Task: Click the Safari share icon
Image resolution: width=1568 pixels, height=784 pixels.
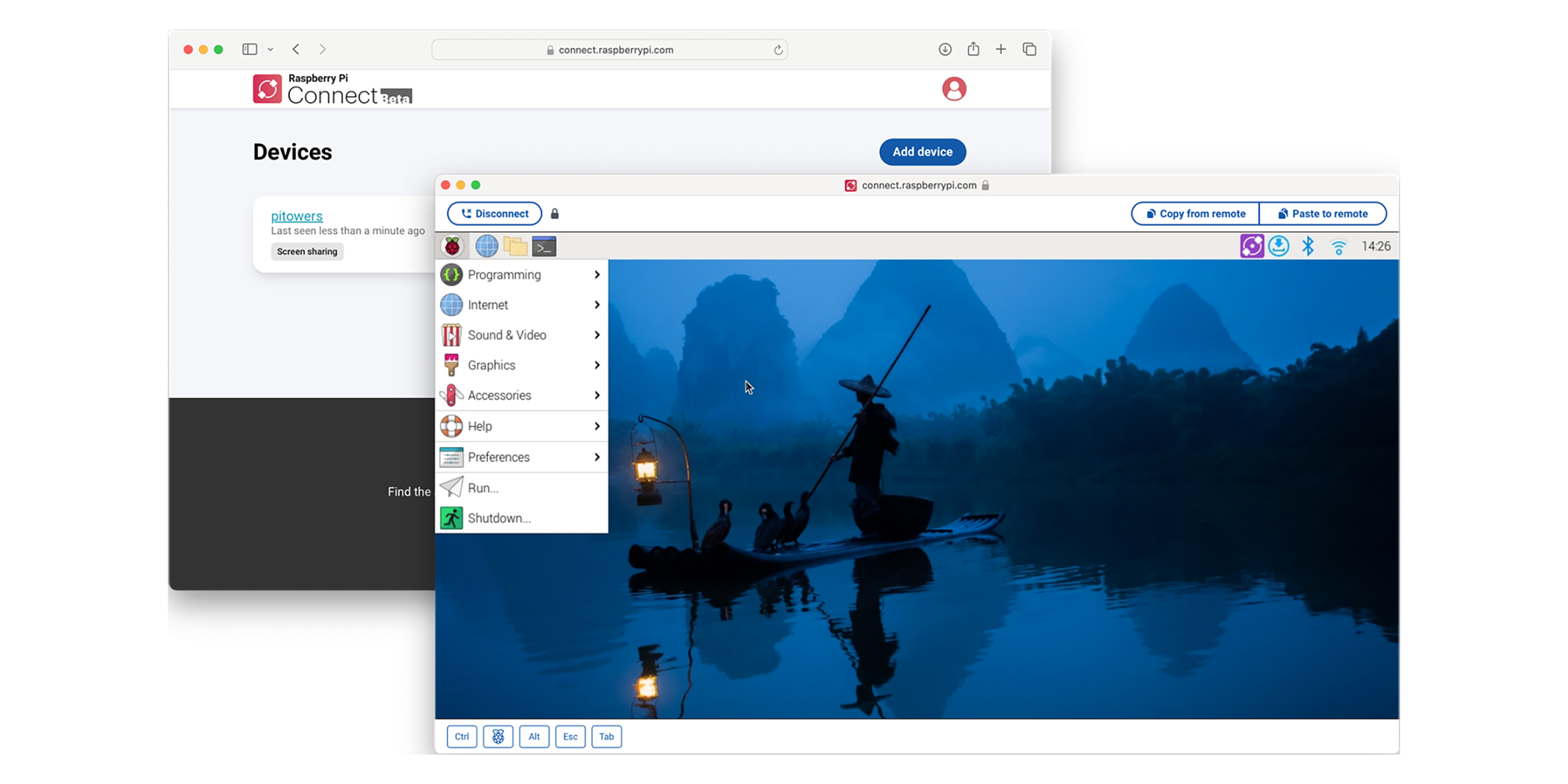Action: 973,48
